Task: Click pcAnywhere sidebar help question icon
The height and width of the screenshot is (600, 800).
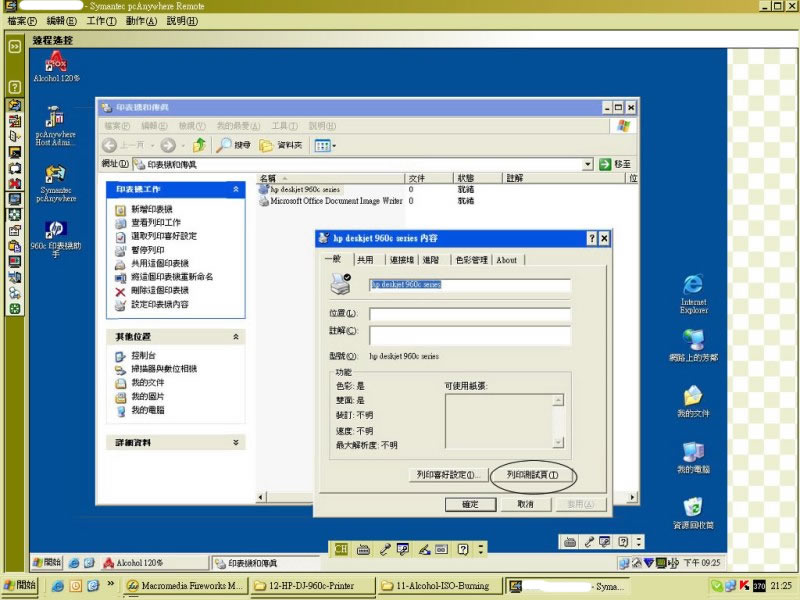Action: [x=15, y=87]
